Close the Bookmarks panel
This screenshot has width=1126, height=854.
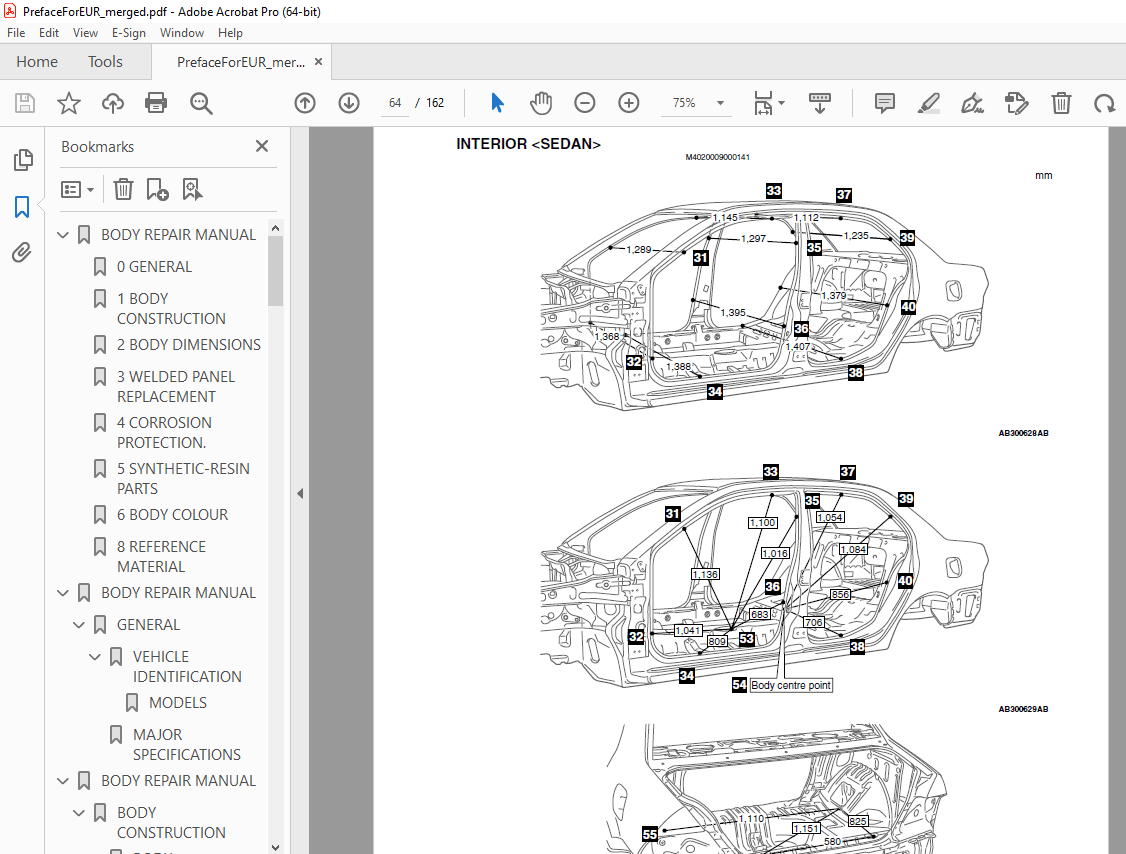click(262, 147)
